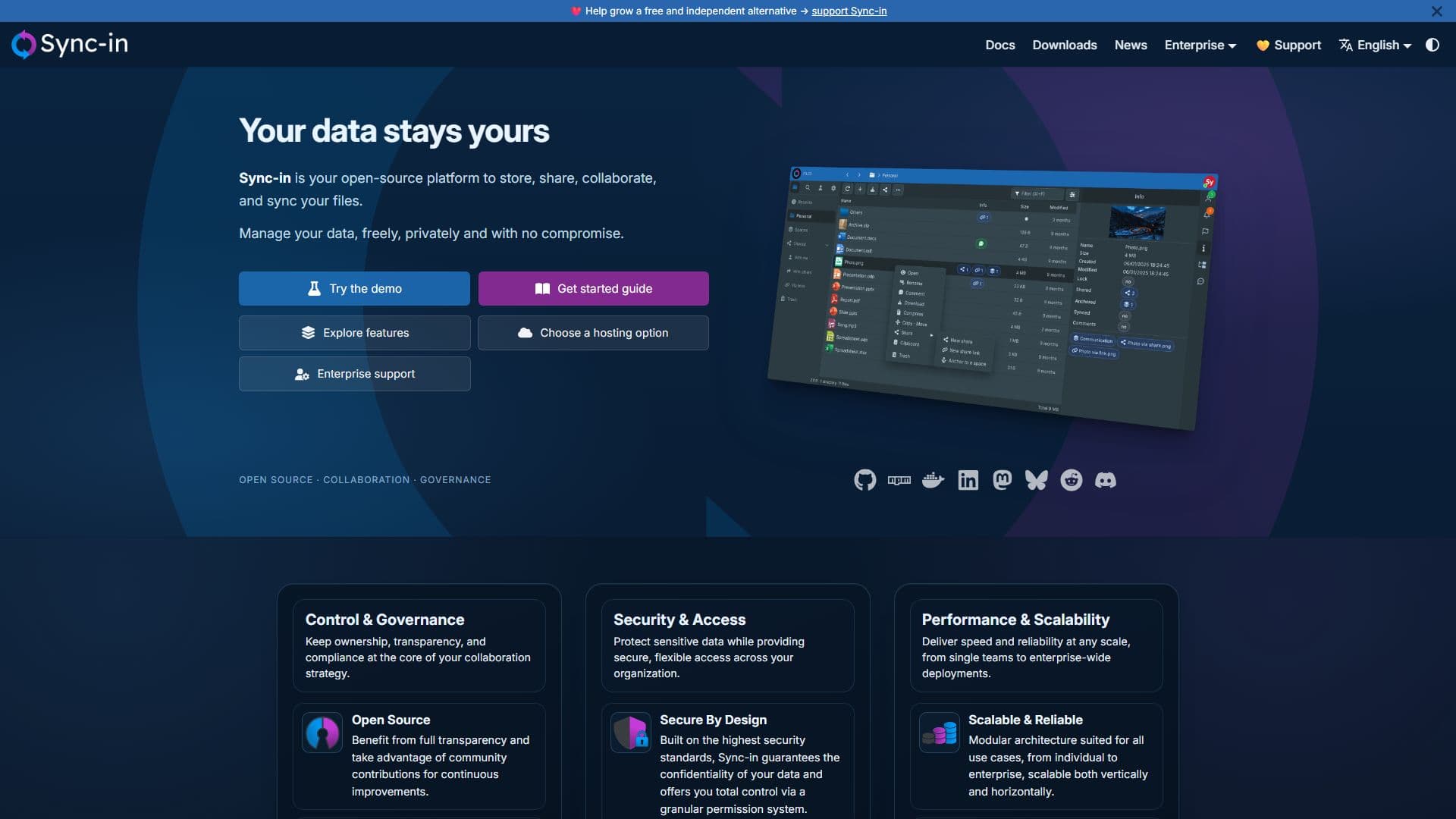The image size is (1456, 819).
Task: Join via the Discord icon
Action: click(x=1106, y=480)
